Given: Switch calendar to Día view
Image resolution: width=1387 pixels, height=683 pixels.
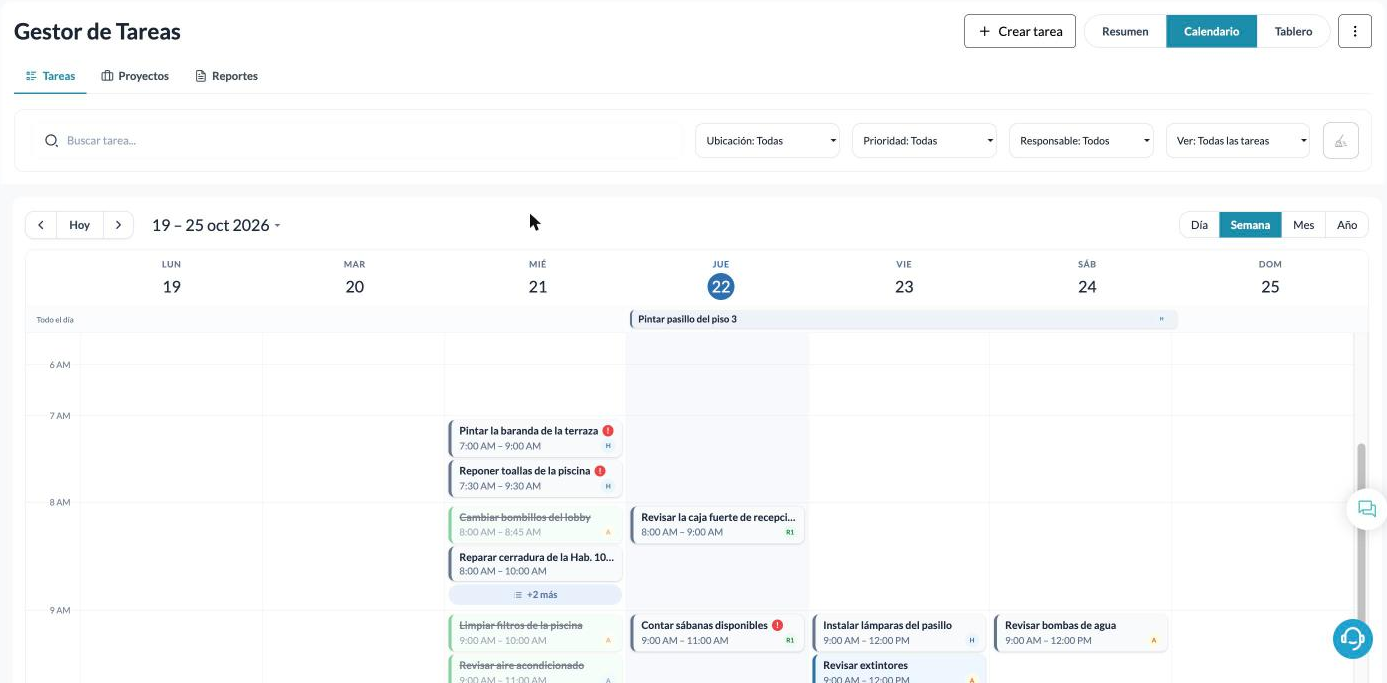Looking at the screenshot, I should (x=1199, y=225).
